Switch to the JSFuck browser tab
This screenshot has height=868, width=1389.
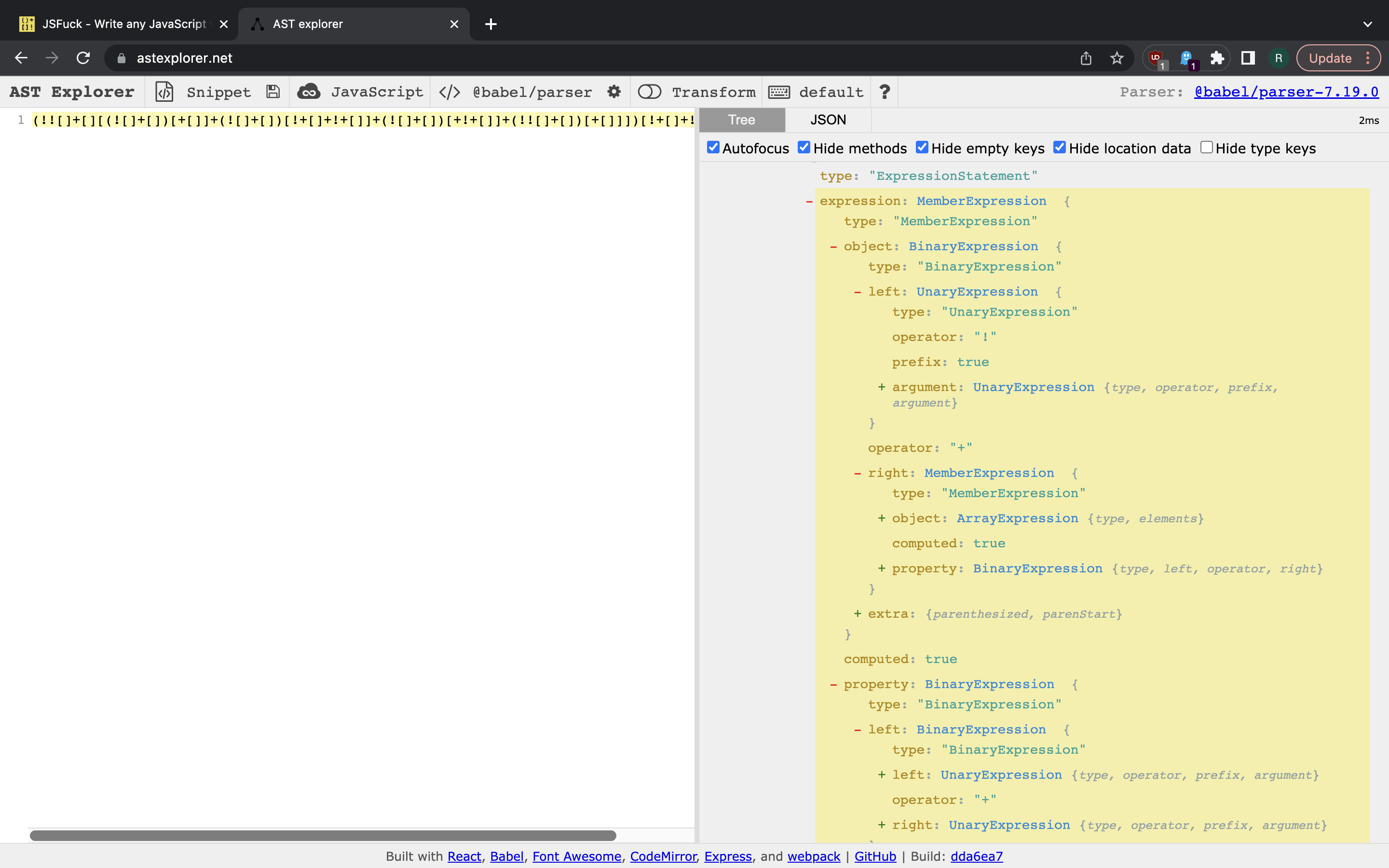pos(123,24)
